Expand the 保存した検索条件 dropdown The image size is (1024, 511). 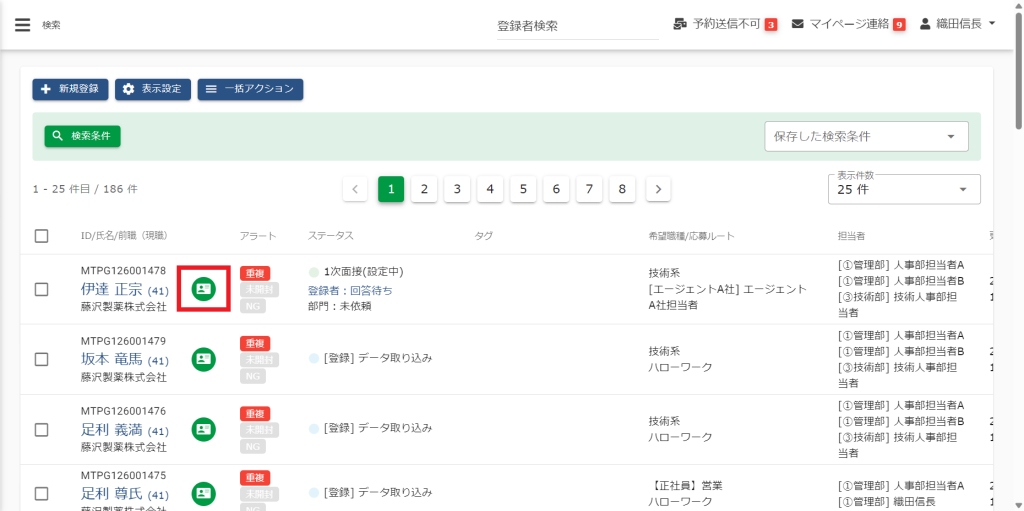866,137
